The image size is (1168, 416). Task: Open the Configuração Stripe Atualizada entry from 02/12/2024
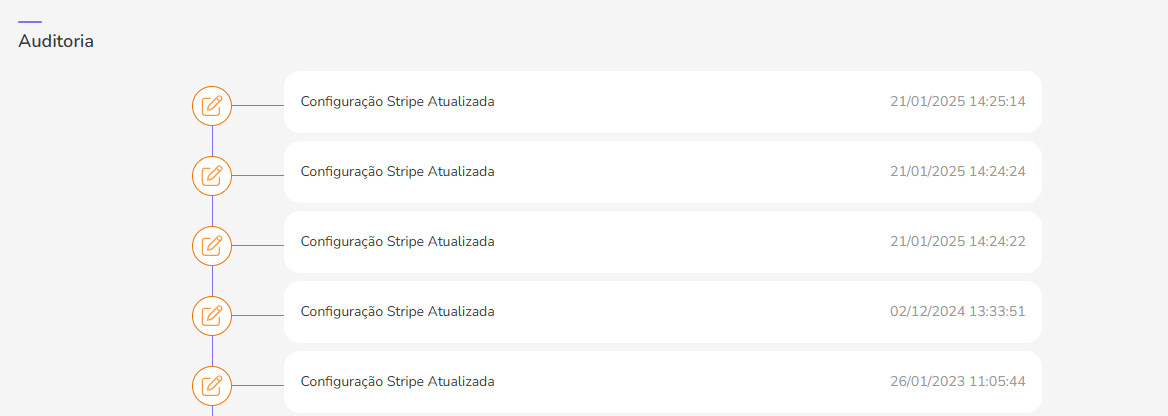click(x=397, y=312)
